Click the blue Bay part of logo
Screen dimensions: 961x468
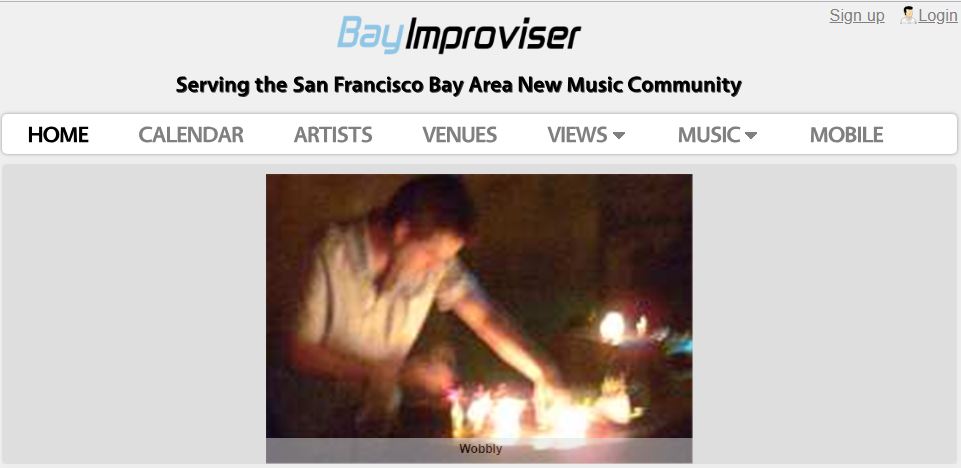tap(370, 35)
